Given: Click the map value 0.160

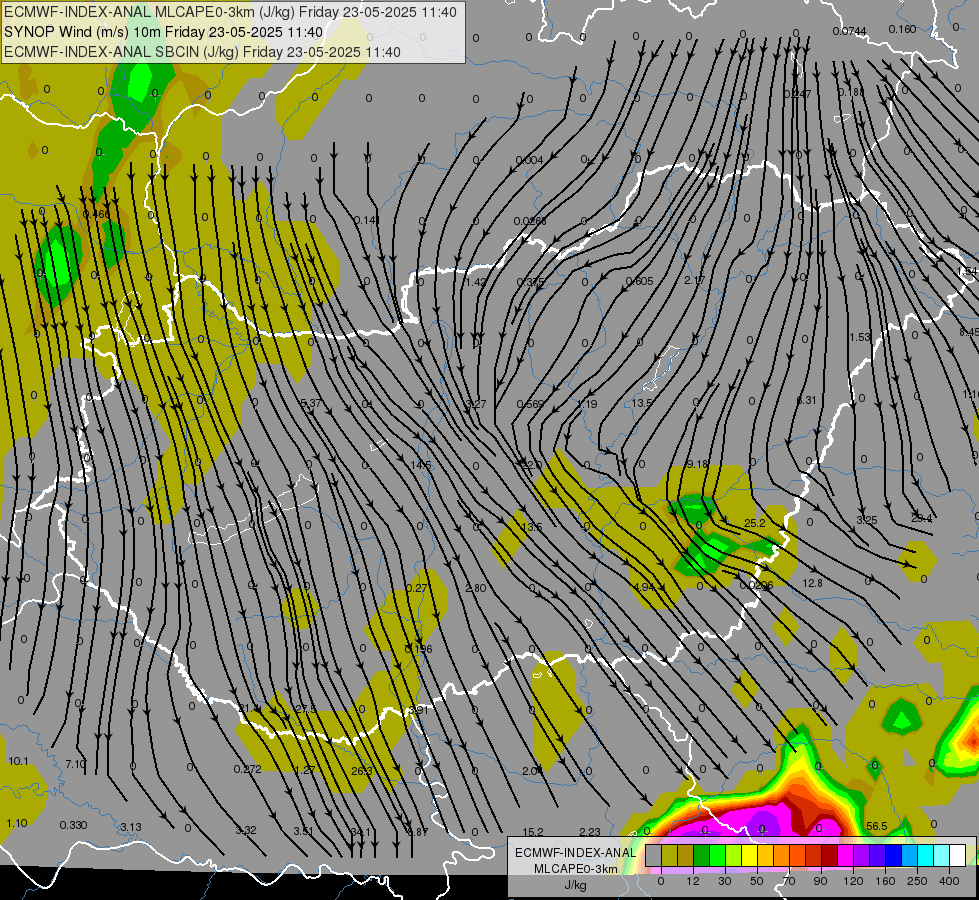Looking at the screenshot, I should [x=902, y=29].
